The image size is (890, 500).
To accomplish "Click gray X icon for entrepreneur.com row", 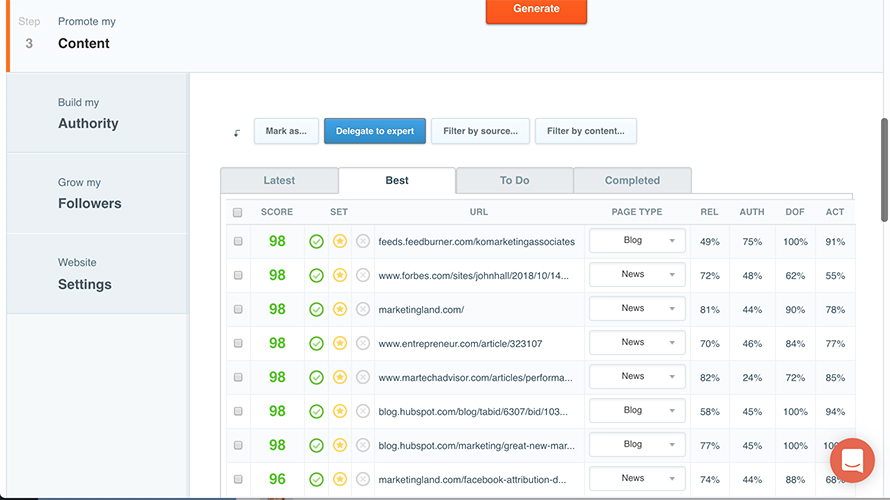I will tap(363, 344).
